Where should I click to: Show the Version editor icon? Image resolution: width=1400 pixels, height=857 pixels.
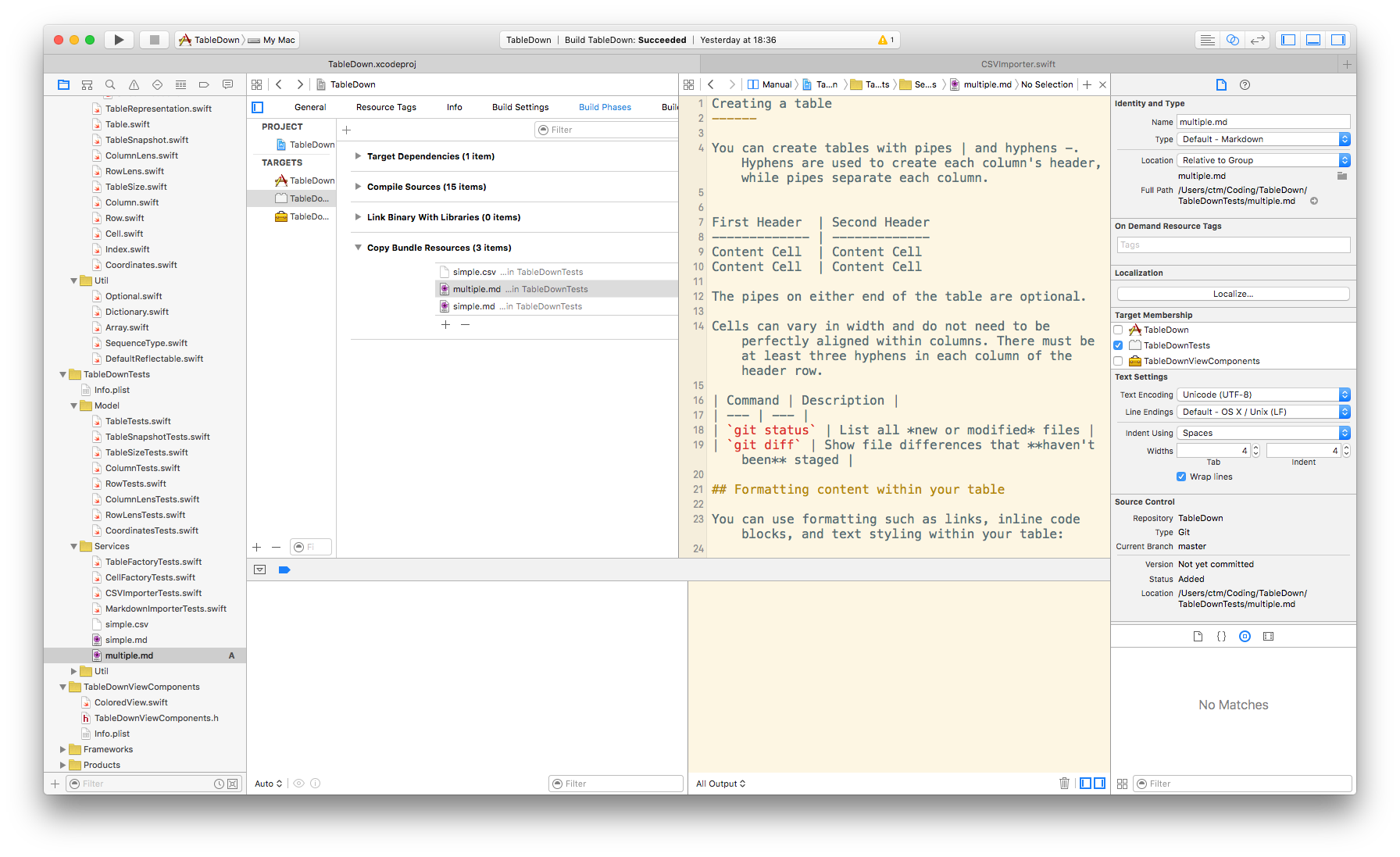1258,40
